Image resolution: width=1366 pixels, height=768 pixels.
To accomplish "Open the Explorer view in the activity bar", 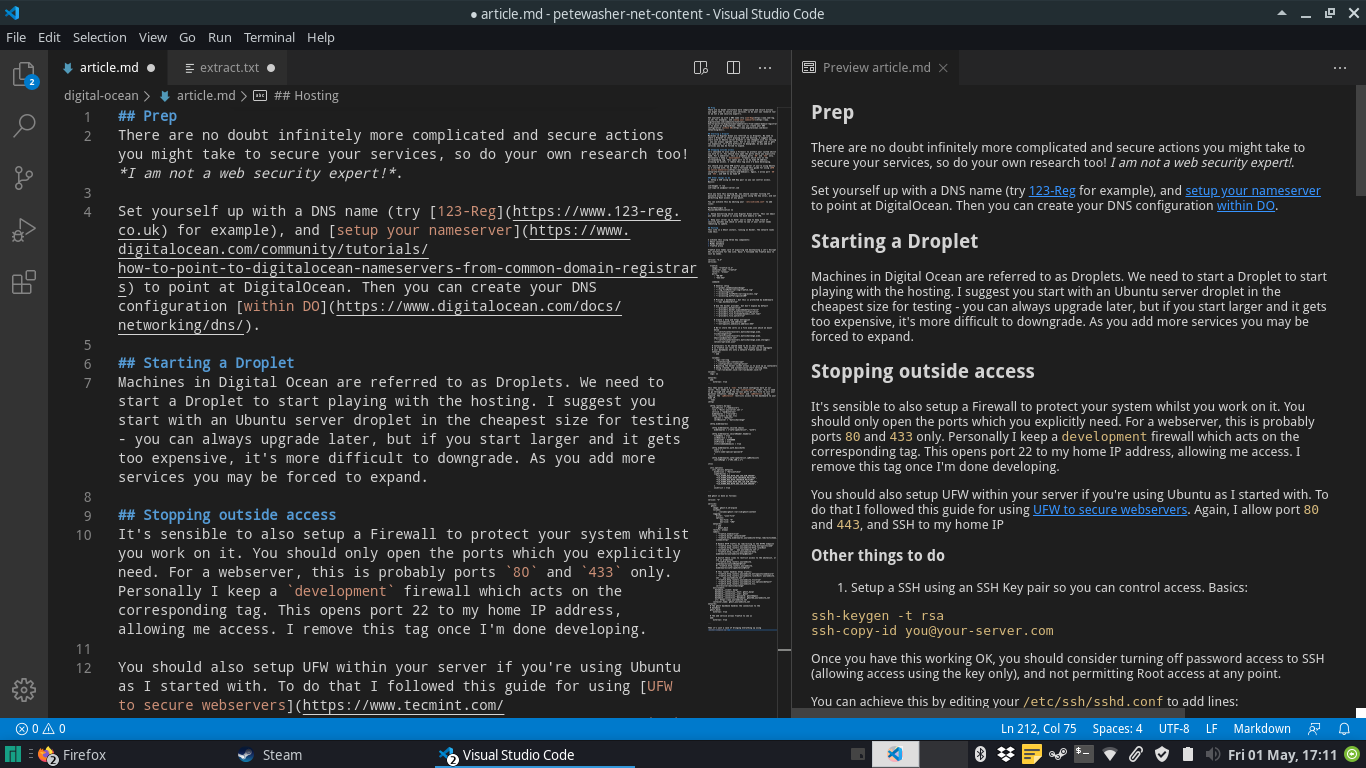I will coord(24,75).
